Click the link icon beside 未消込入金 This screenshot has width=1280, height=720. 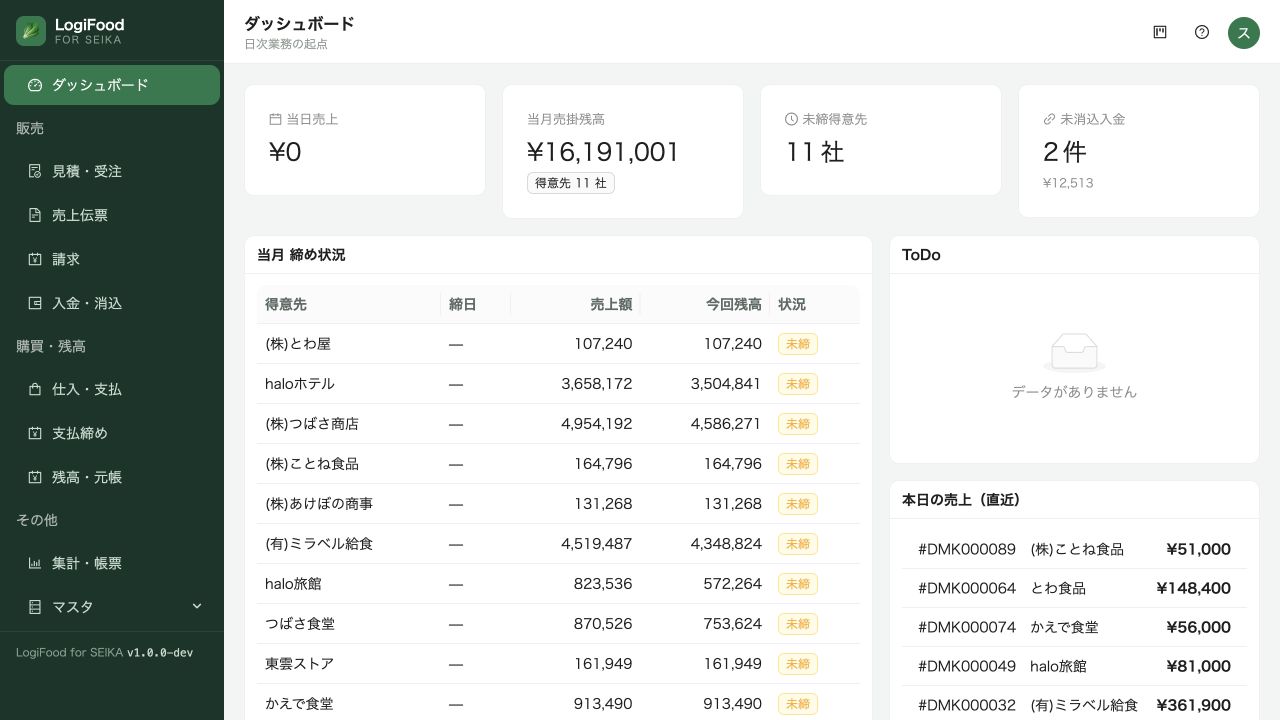click(1049, 119)
